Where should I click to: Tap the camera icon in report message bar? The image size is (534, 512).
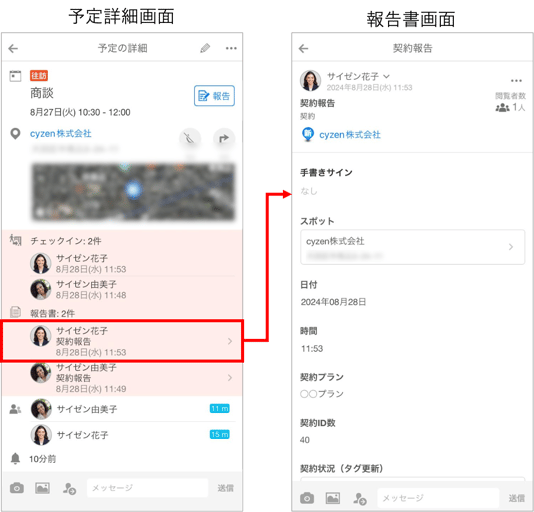pyautogui.click(x=307, y=498)
